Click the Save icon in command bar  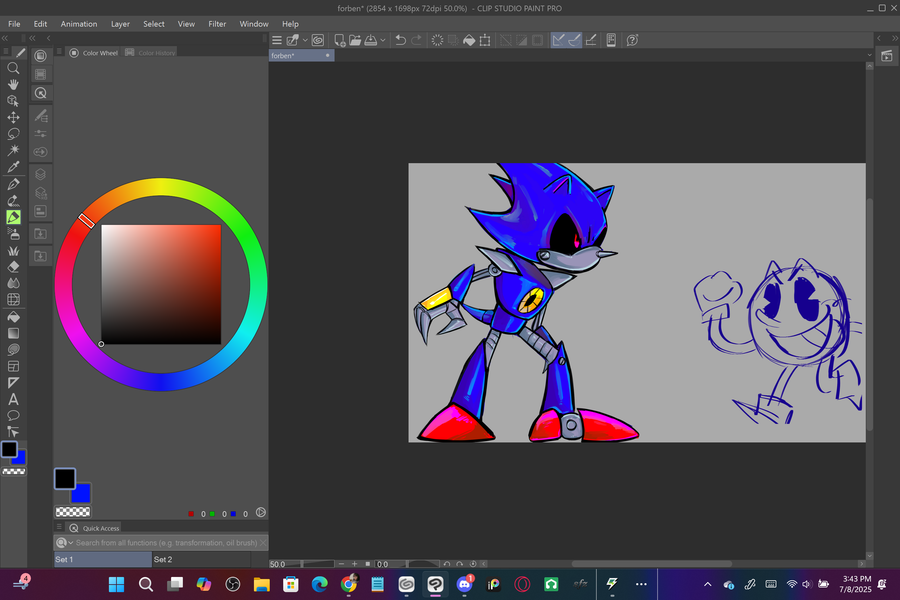tap(371, 40)
